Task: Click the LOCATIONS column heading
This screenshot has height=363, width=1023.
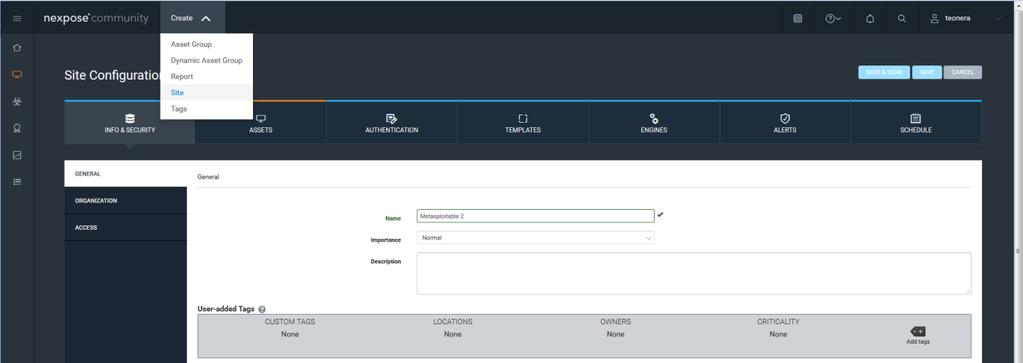Action: point(453,322)
